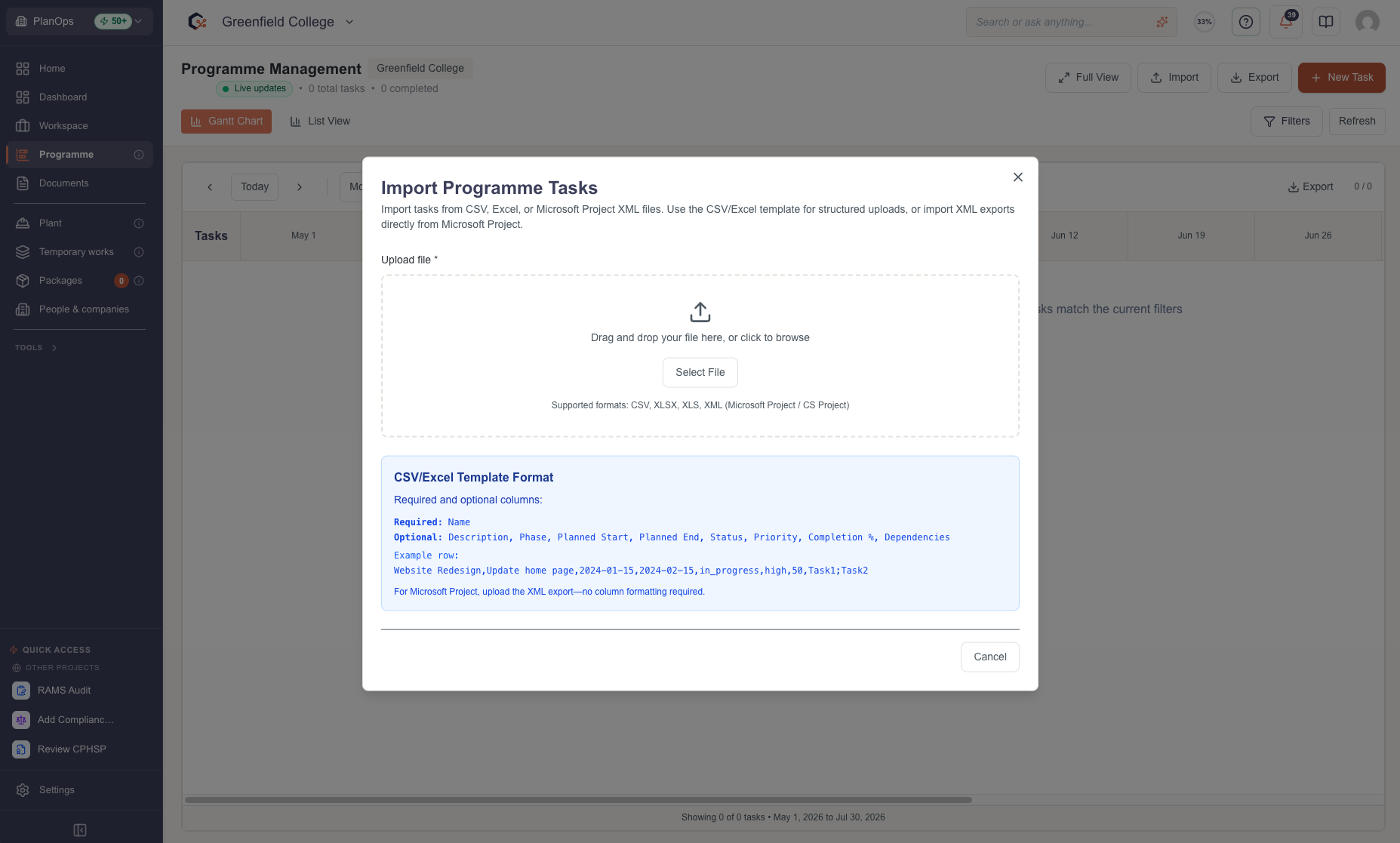Screen dimensions: 1400x843
Task: Open RAMS Audit quick access project
Action: (80, 691)
